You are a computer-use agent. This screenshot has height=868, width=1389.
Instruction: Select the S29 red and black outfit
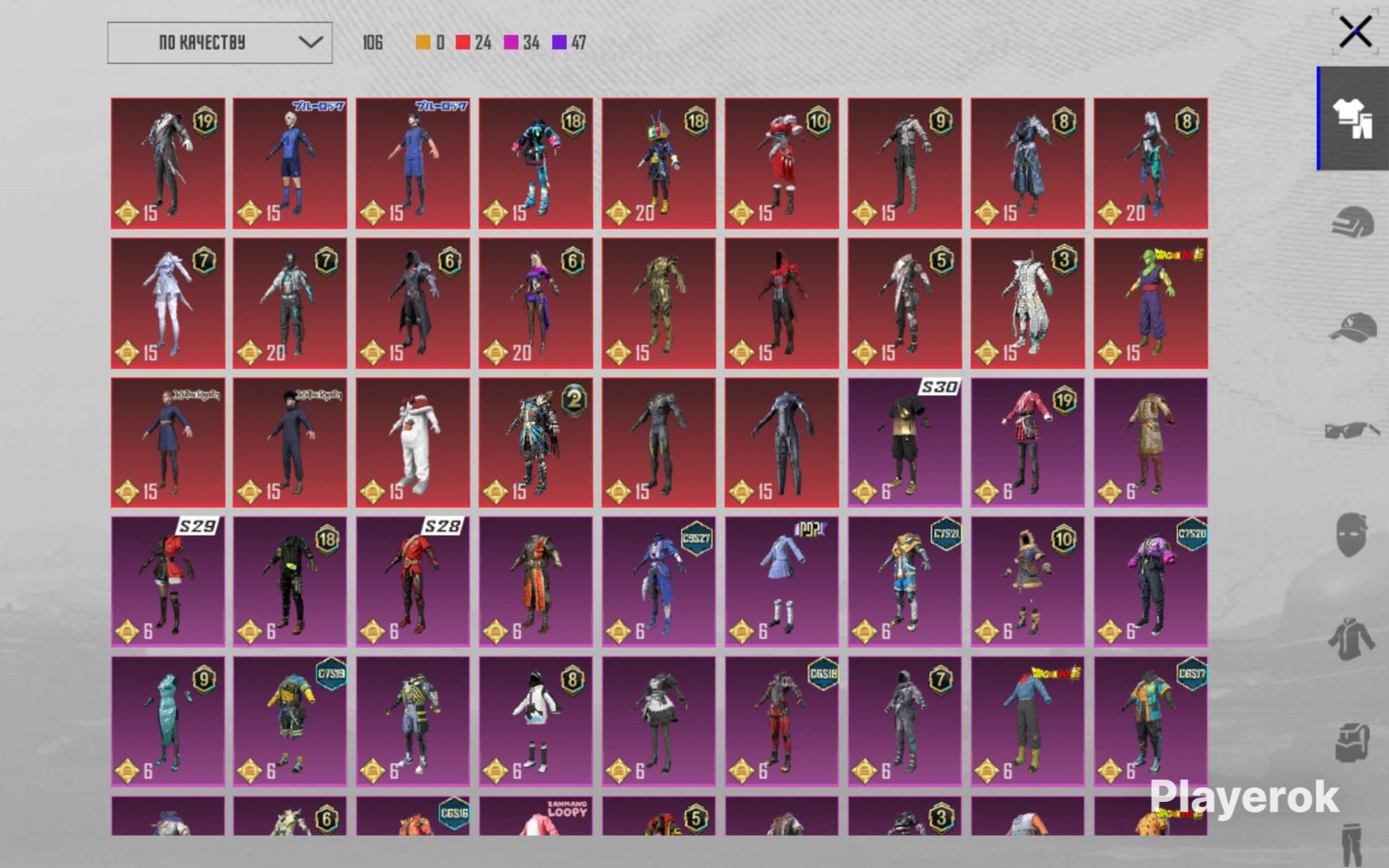[168, 582]
